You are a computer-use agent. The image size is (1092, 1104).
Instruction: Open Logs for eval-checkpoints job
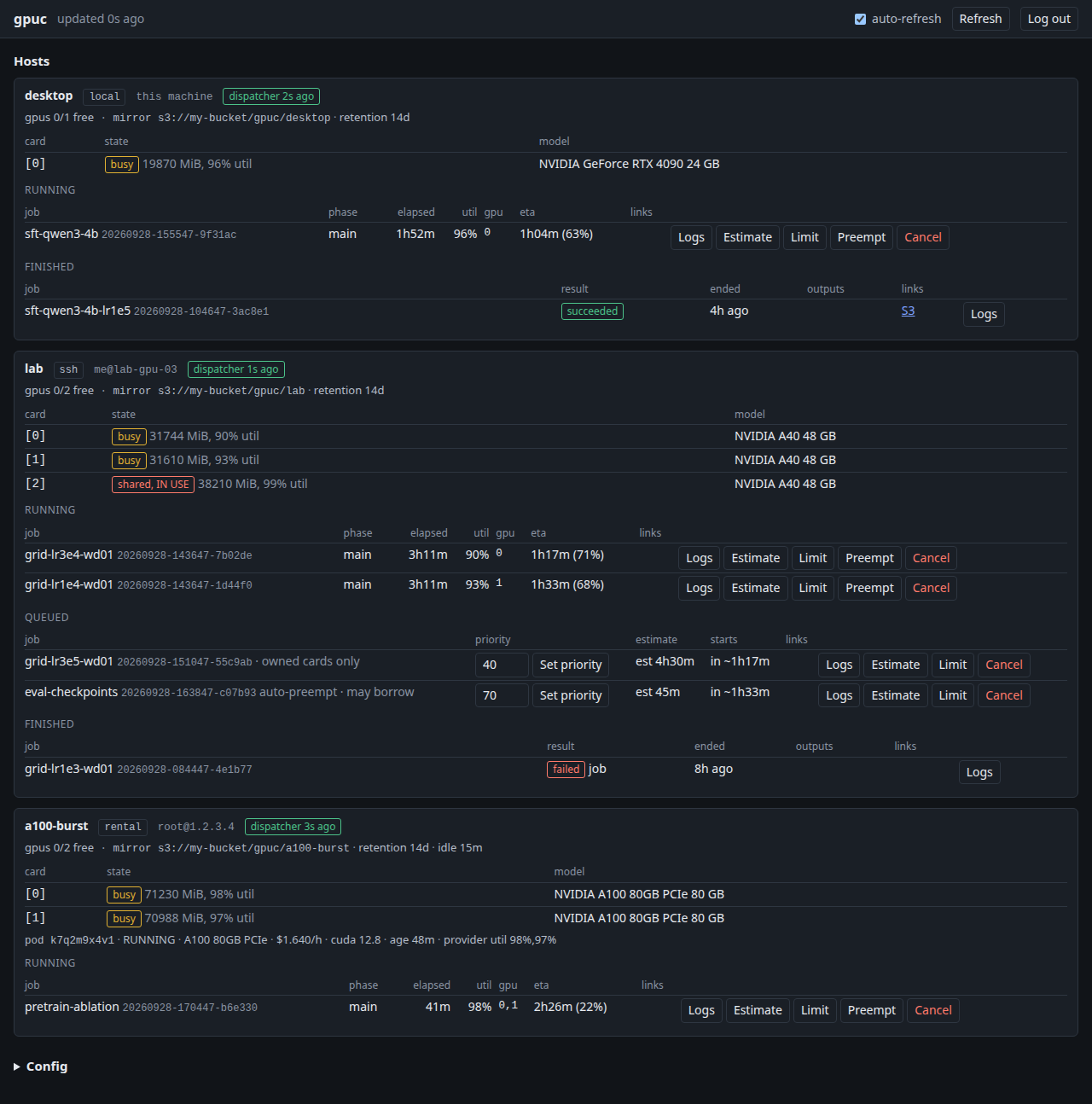click(839, 695)
